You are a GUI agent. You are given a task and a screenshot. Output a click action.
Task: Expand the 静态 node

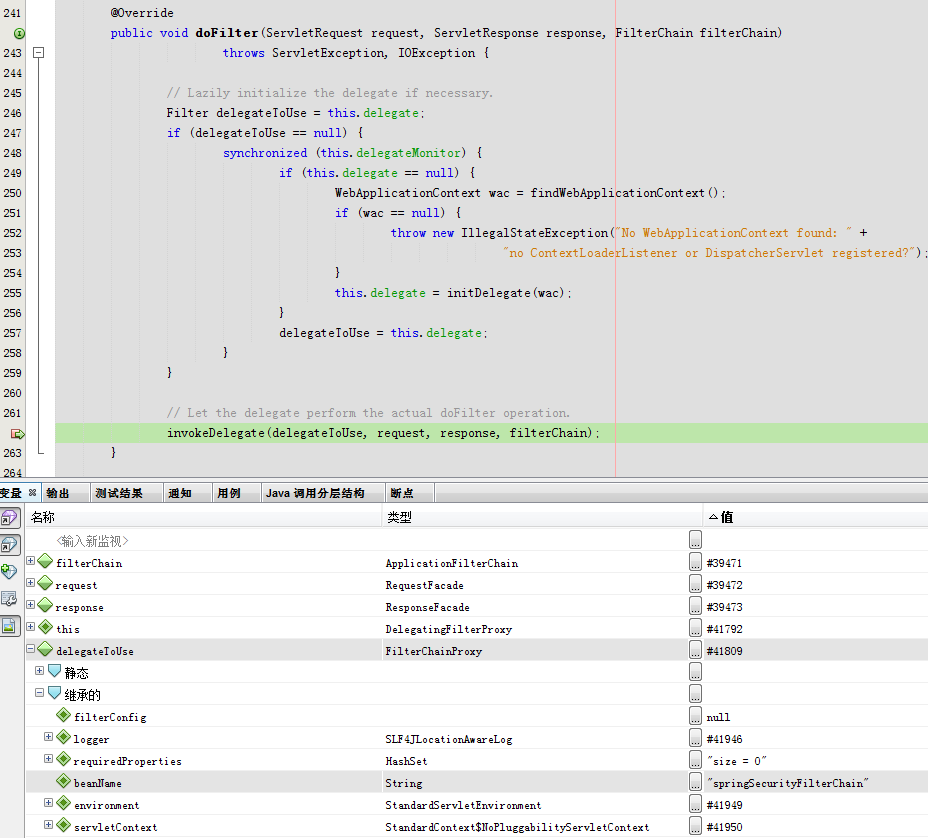click(x=40, y=671)
